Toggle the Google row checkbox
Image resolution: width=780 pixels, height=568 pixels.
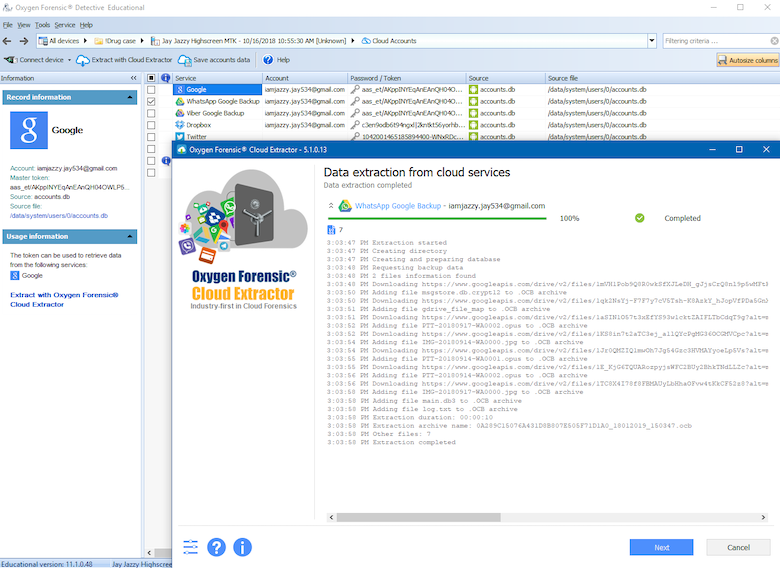tap(151, 90)
